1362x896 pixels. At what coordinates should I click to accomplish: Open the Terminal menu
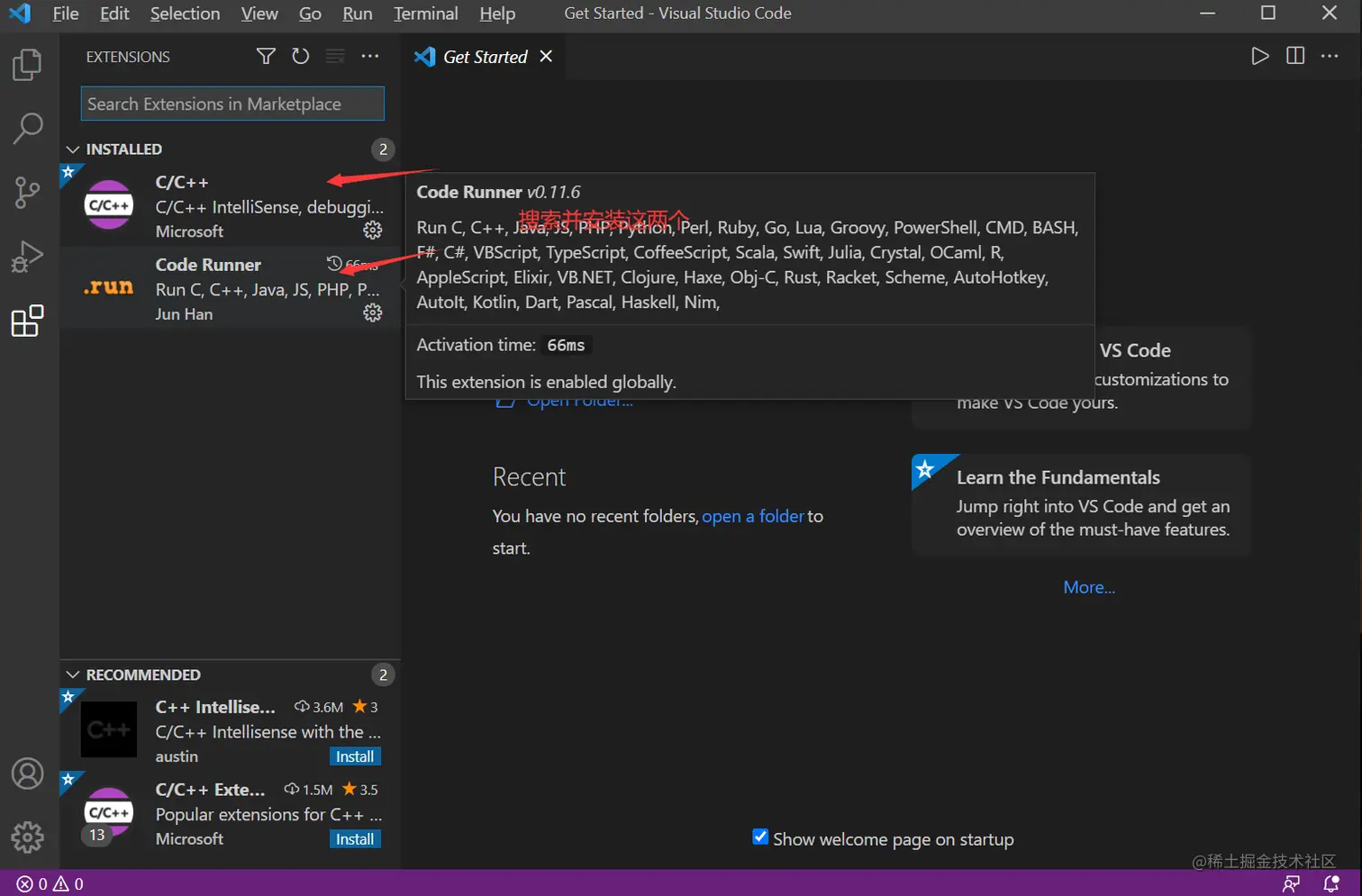(x=426, y=14)
